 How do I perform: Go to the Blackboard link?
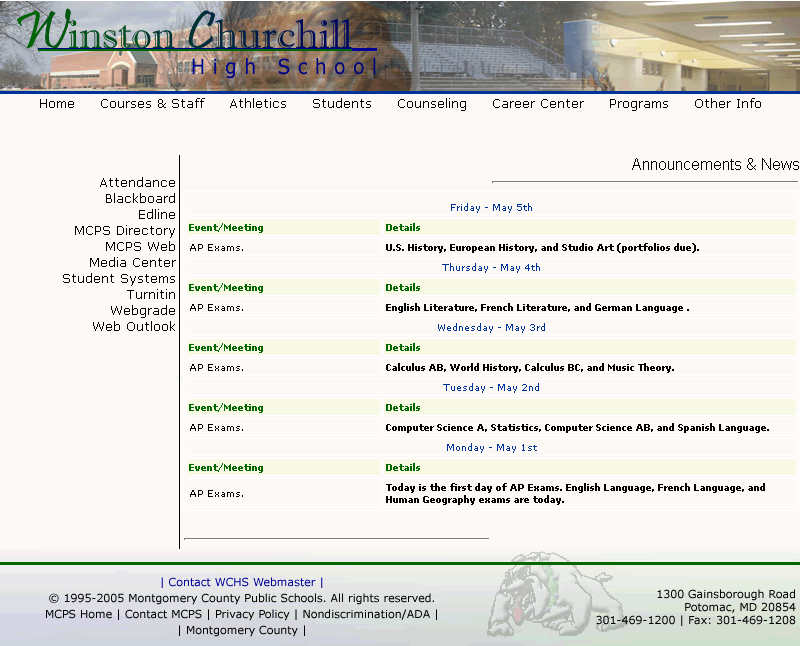pos(140,199)
